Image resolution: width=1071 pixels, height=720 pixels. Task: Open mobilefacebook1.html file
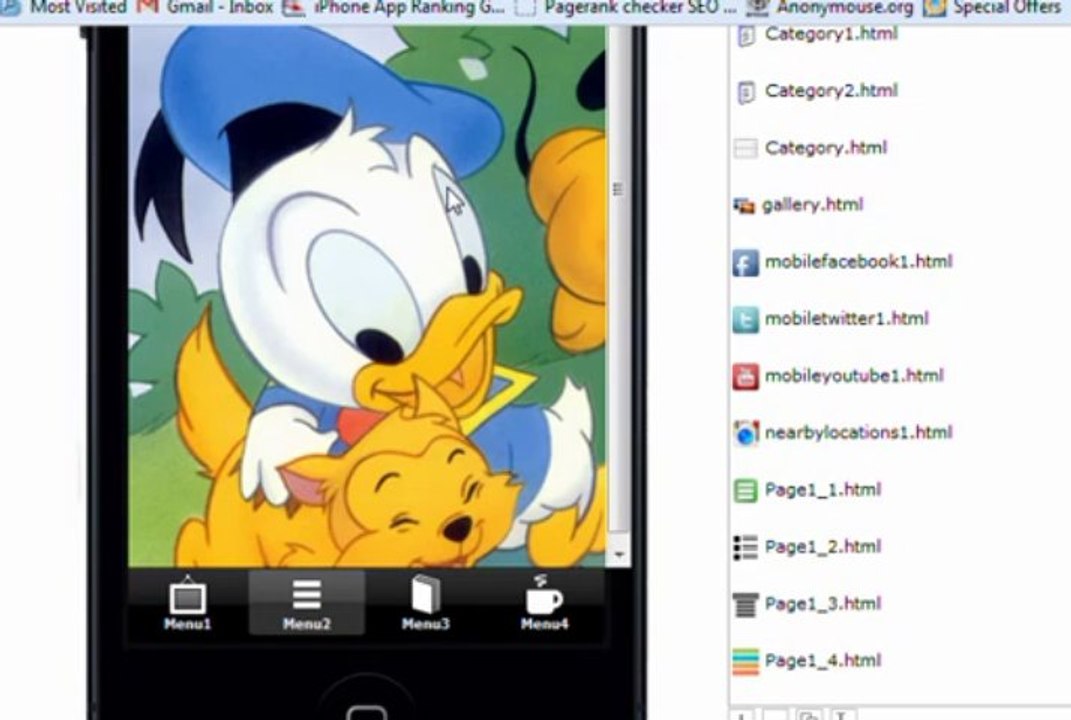859,262
